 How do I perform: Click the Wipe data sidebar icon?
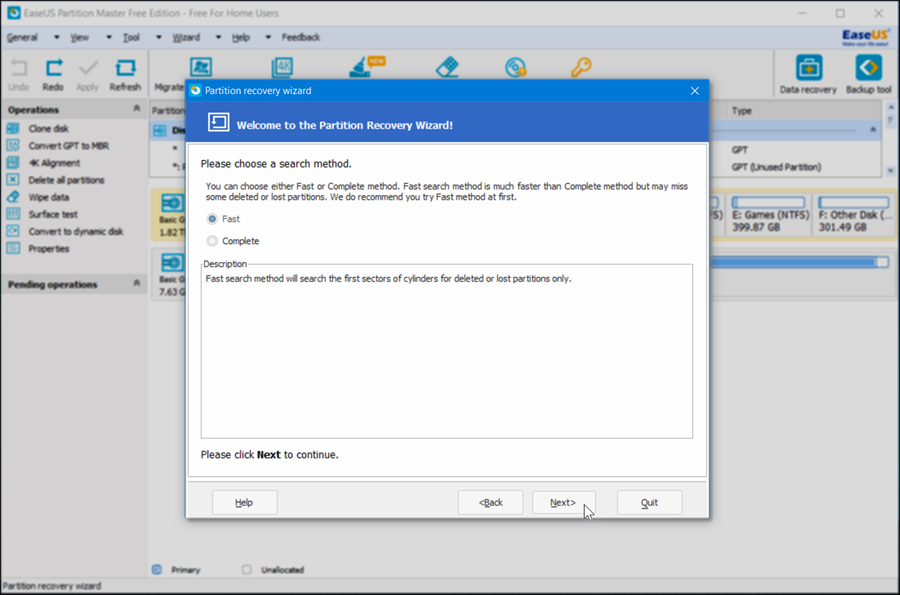click(x=13, y=197)
